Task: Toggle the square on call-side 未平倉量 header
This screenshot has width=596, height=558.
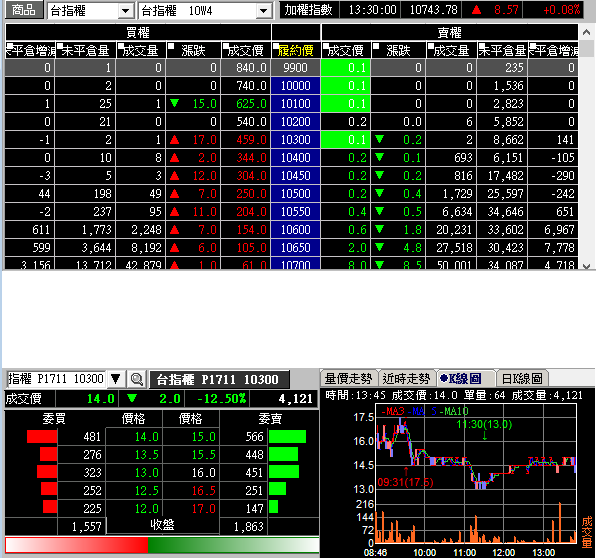Action: [x=60, y=46]
